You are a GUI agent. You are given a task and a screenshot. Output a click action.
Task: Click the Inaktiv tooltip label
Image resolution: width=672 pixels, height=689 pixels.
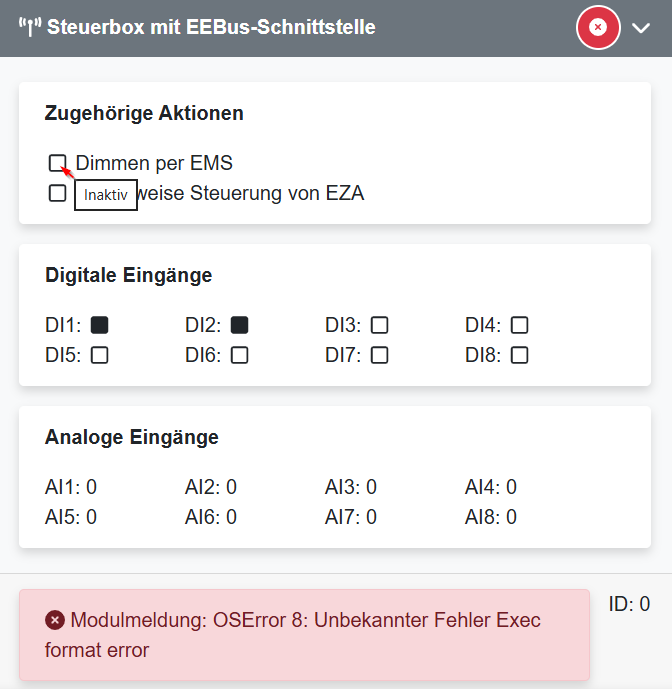(105, 195)
